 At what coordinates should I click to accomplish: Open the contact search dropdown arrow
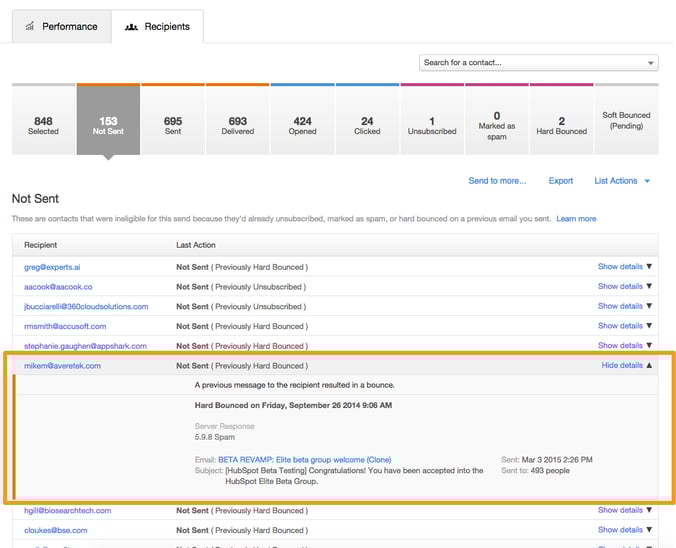click(651, 63)
